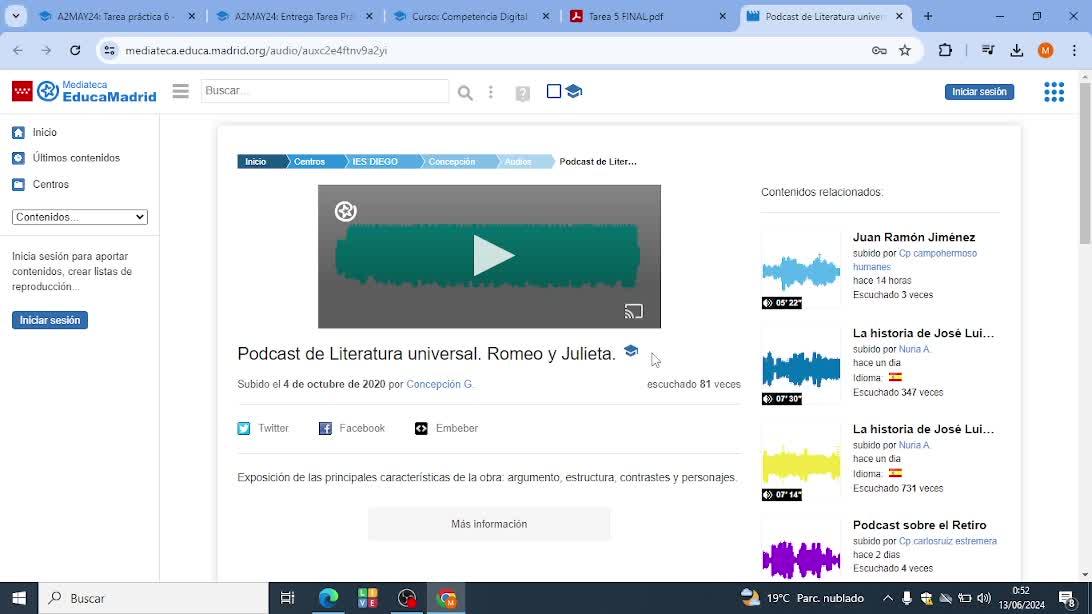The width and height of the screenshot is (1092, 614).
Task: Type in the Buscar search field
Action: 325,91
